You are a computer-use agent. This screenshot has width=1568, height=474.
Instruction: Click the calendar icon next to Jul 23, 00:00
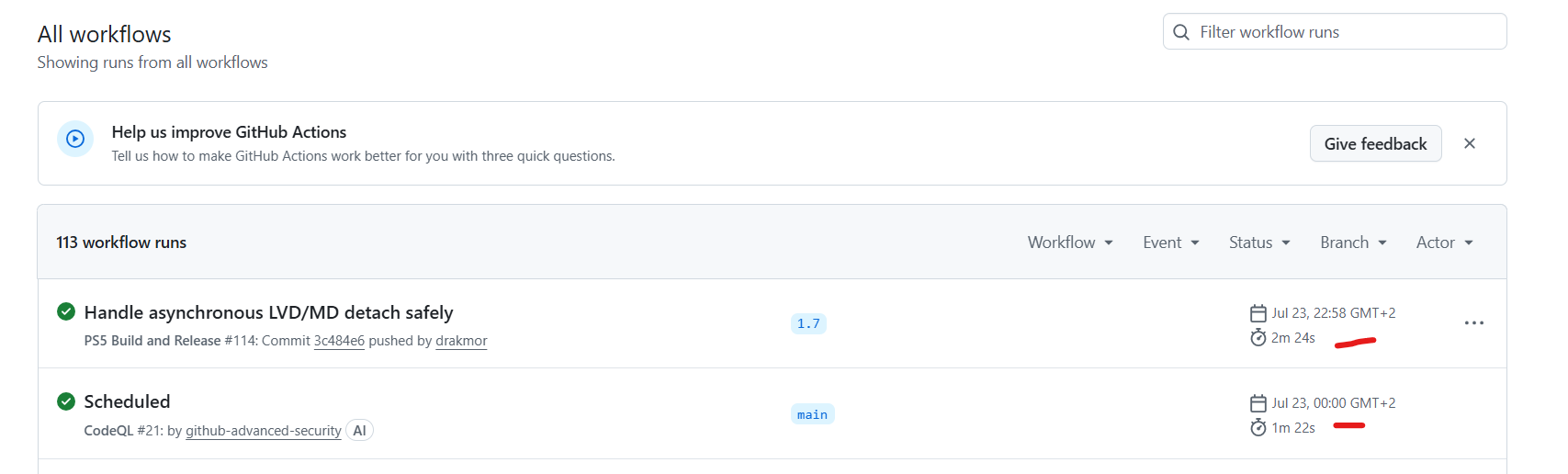pyautogui.click(x=1258, y=403)
